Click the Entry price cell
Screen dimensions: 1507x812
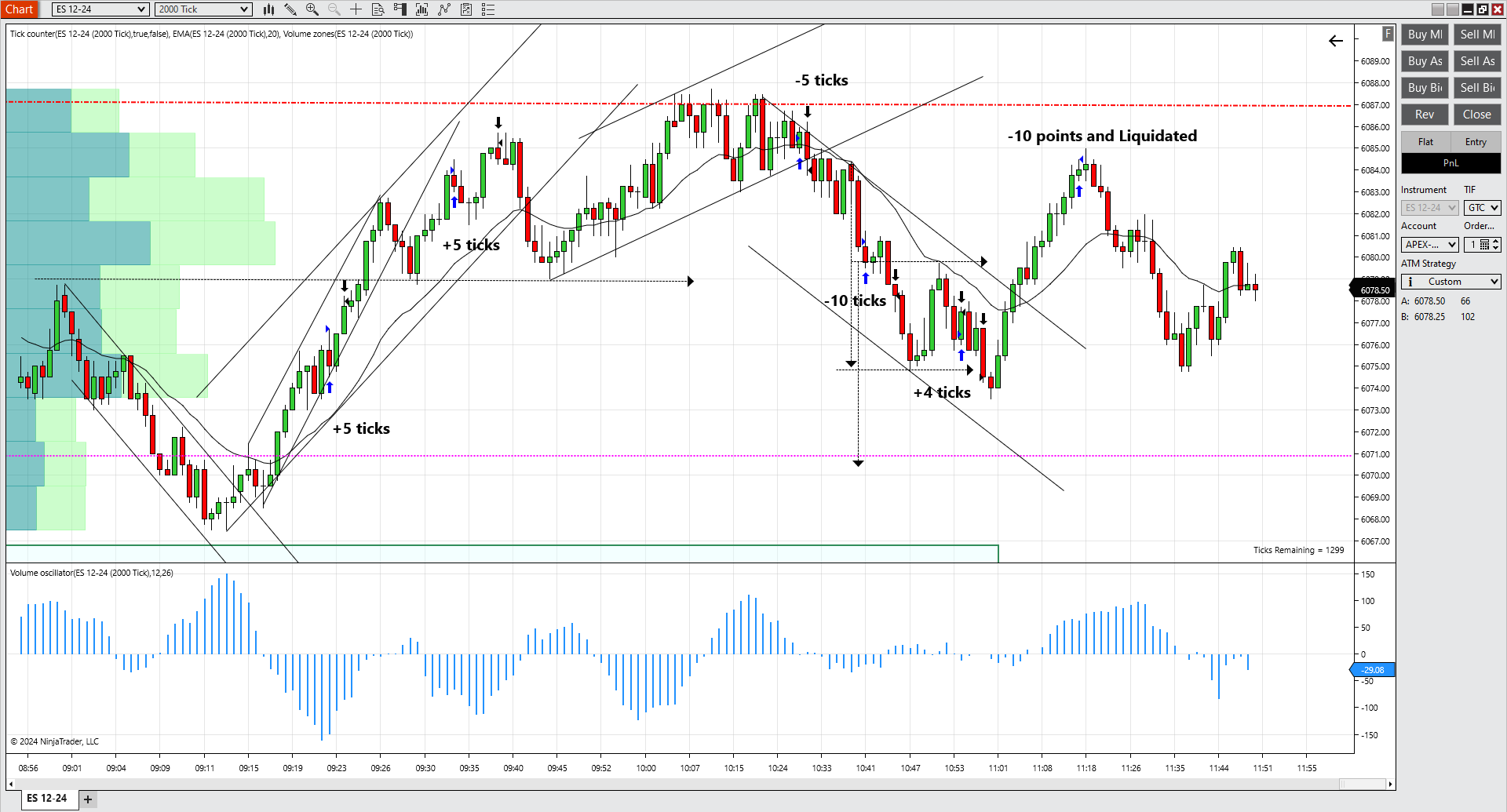[x=1476, y=142]
